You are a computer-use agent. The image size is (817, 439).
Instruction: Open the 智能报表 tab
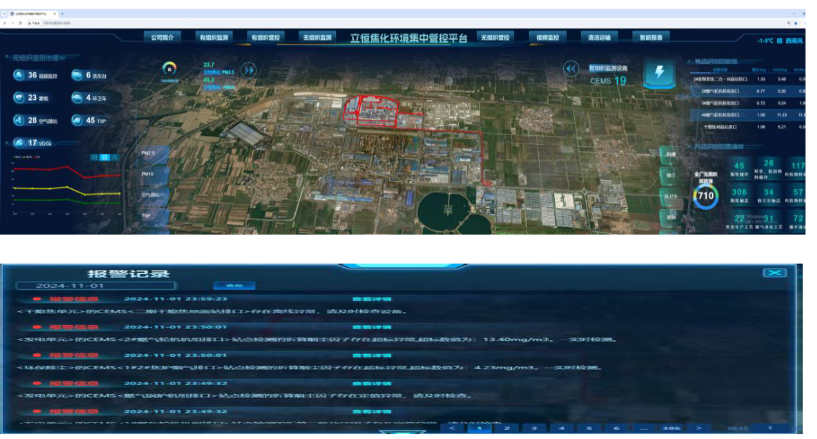[651, 37]
